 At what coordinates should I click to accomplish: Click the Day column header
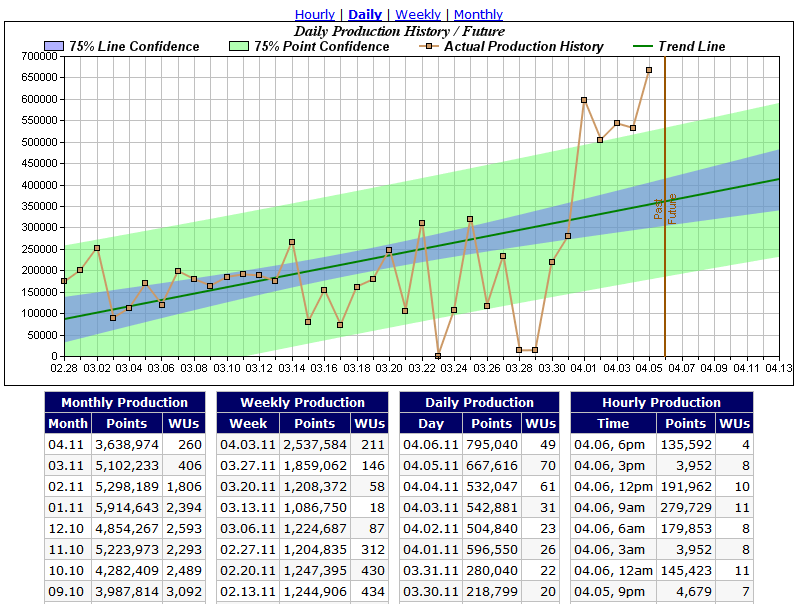(x=431, y=423)
